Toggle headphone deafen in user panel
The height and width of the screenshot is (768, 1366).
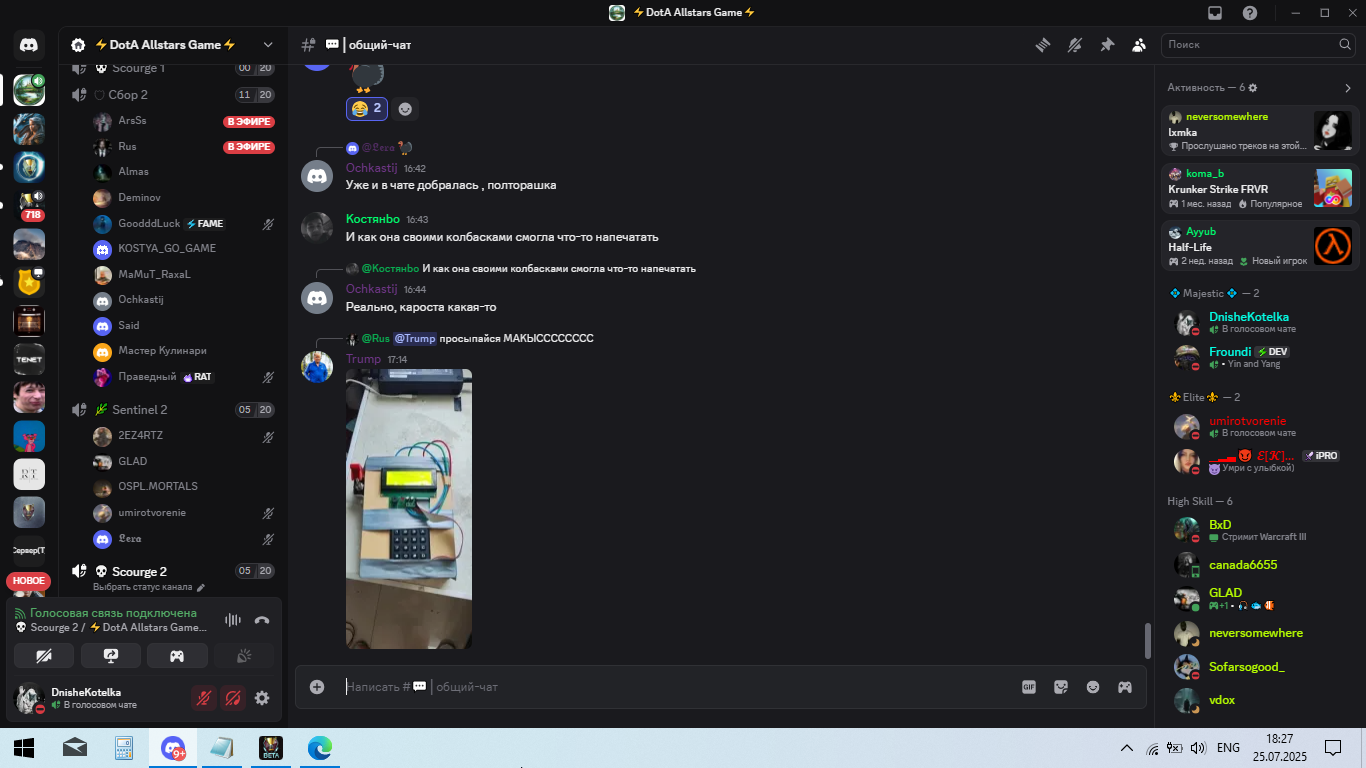[x=233, y=698]
